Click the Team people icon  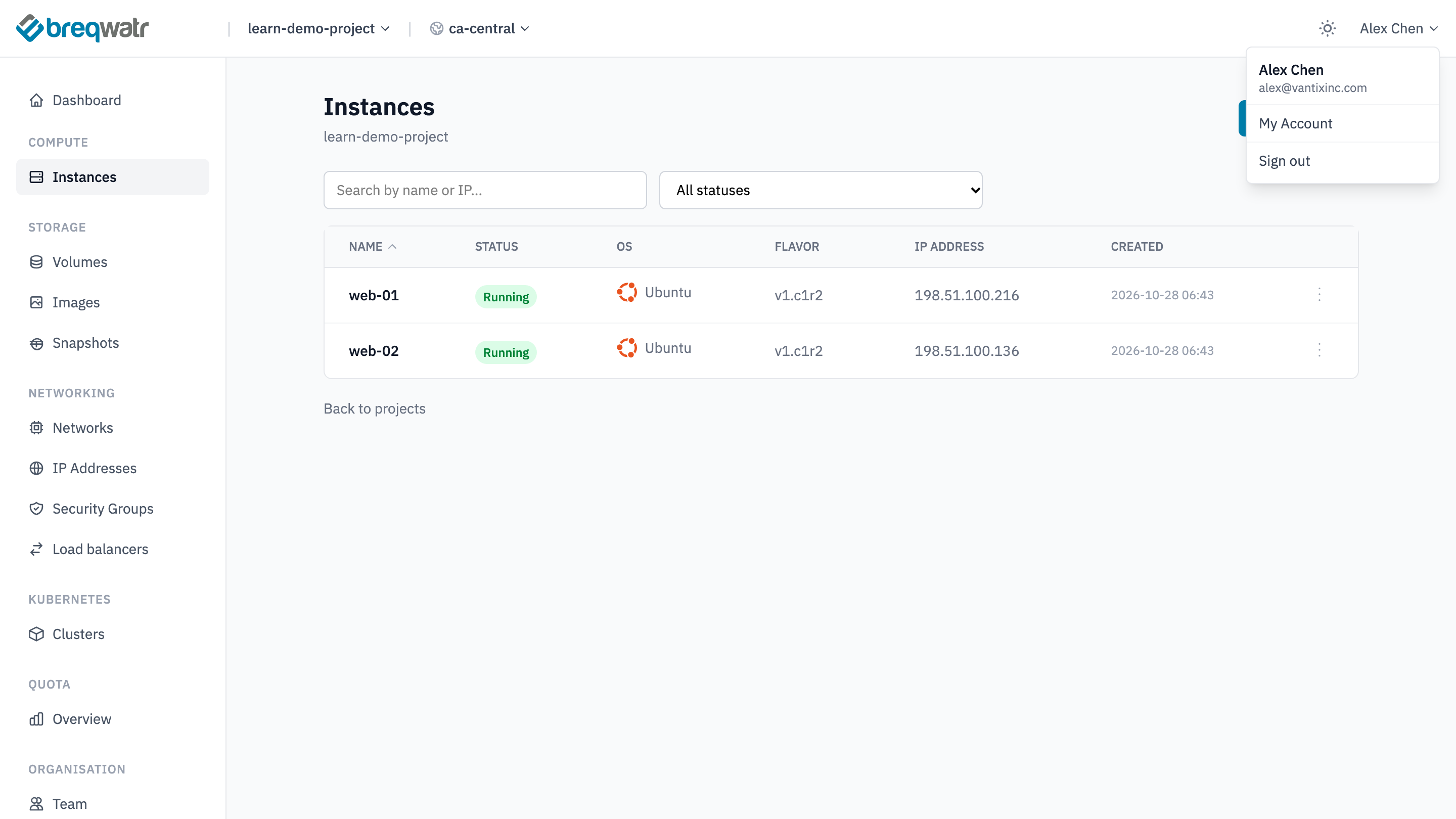coord(36,804)
